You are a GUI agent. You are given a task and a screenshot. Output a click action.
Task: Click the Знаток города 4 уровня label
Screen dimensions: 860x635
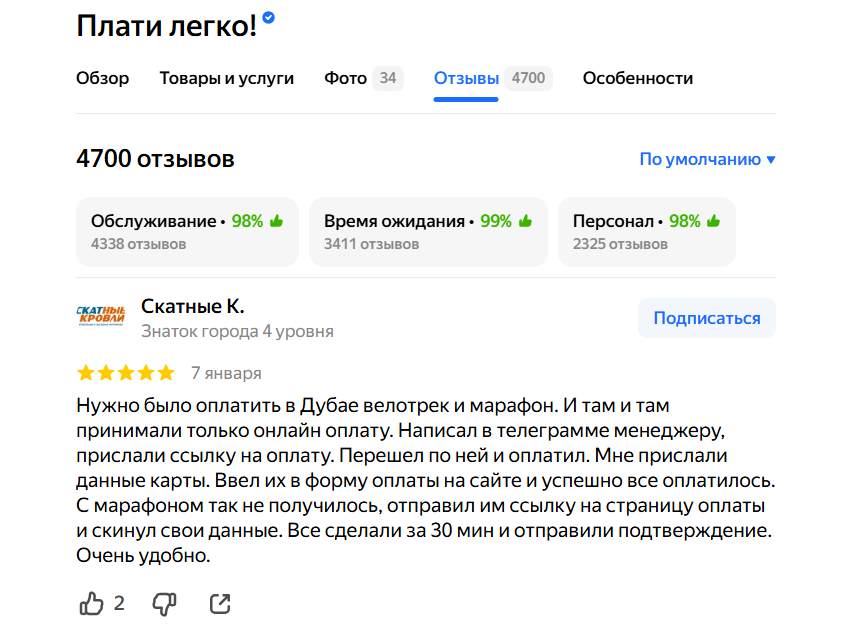(237, 331)
